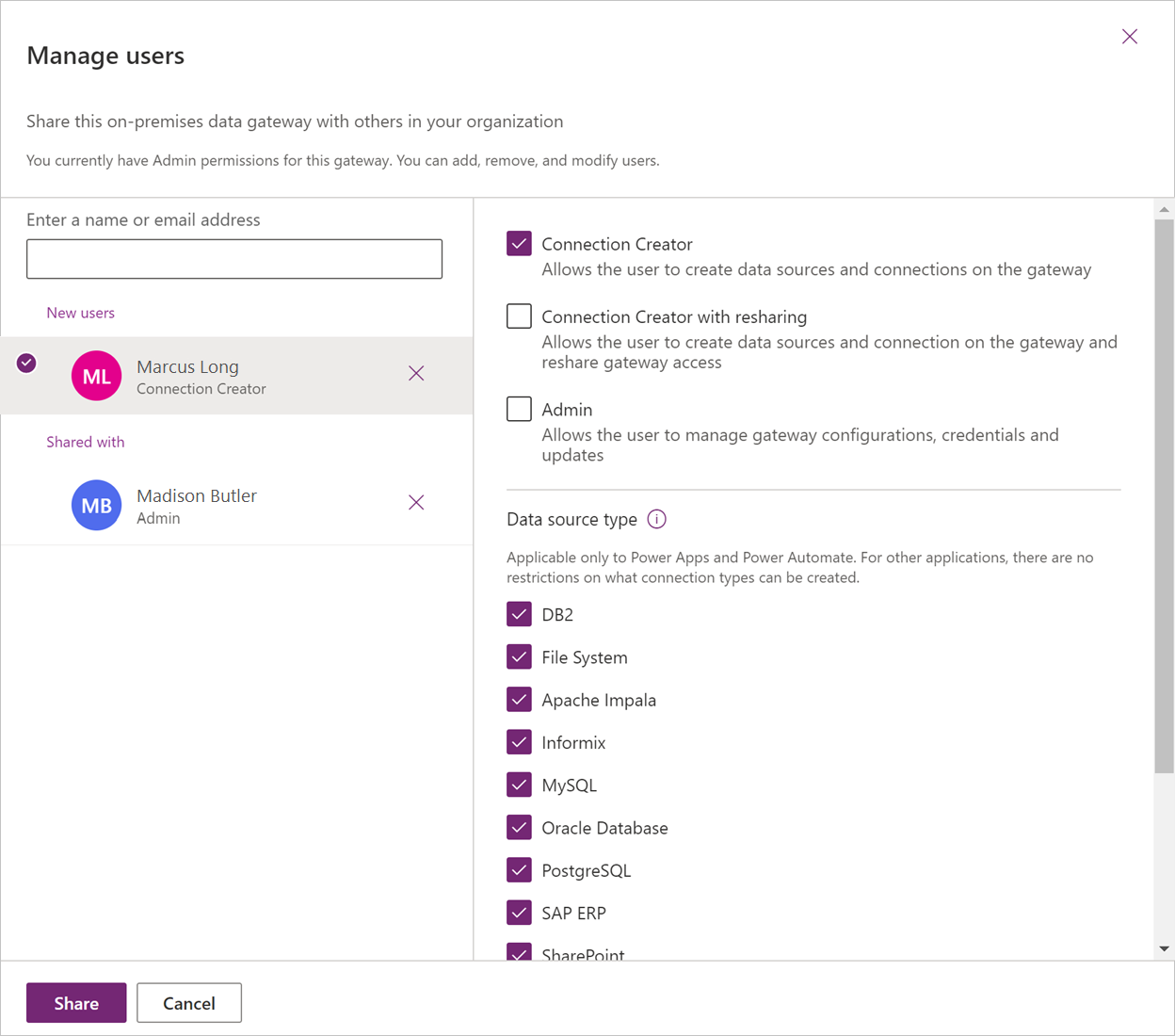The image size is (1175, 1036).
Task: Click the Share button
Action: (75, 1002)
